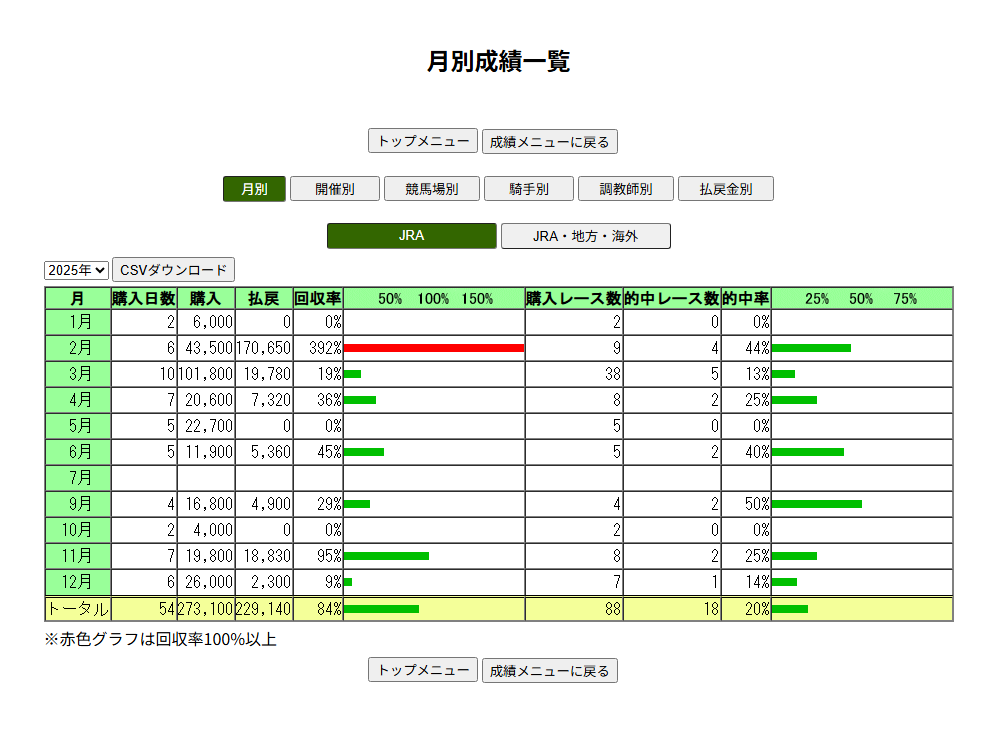1003x734 pixels.
Task: Switch to the 開催別 tab
Action: pos(334,189)
